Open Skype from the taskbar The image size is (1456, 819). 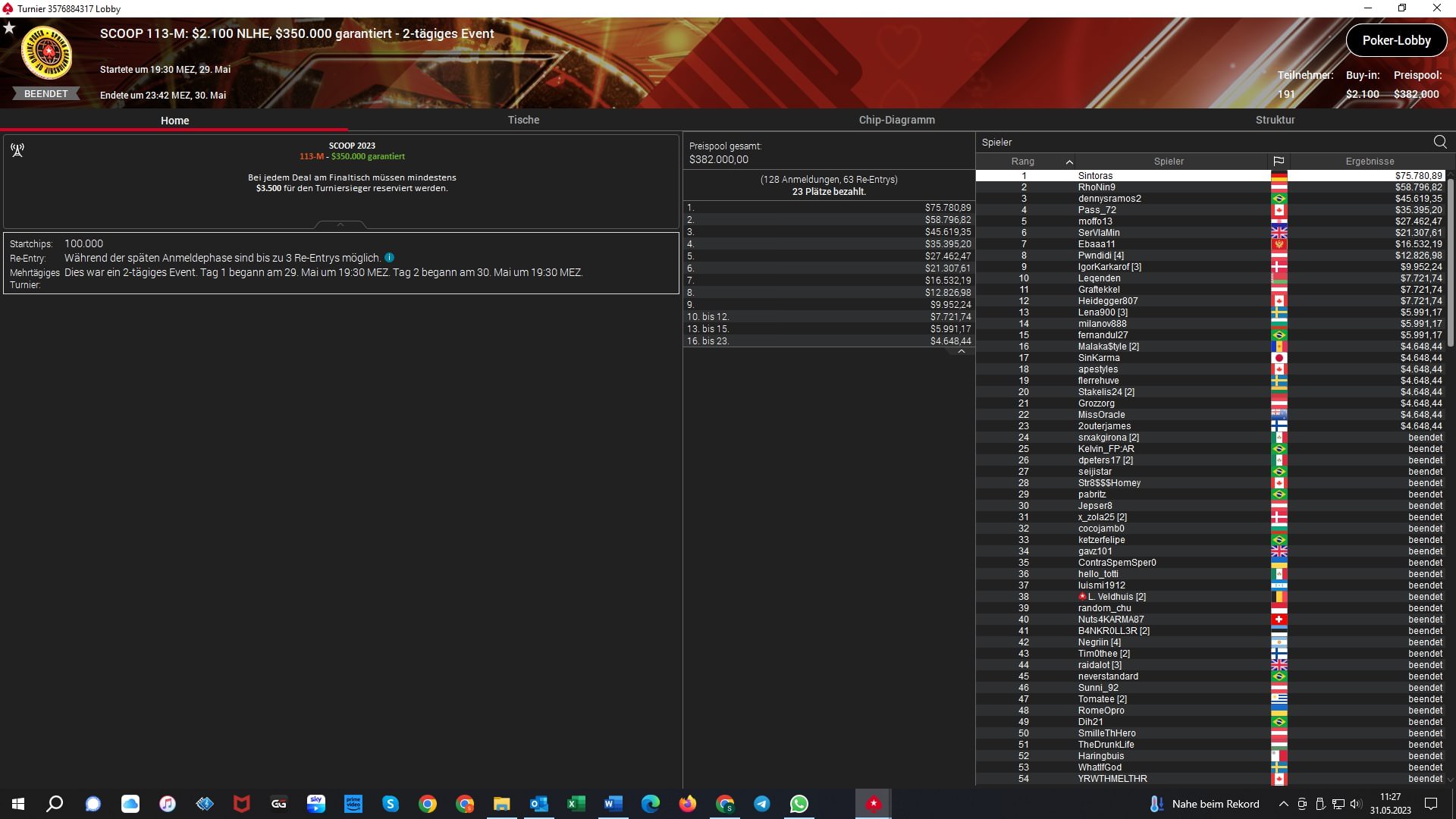[x=391, y=804]
